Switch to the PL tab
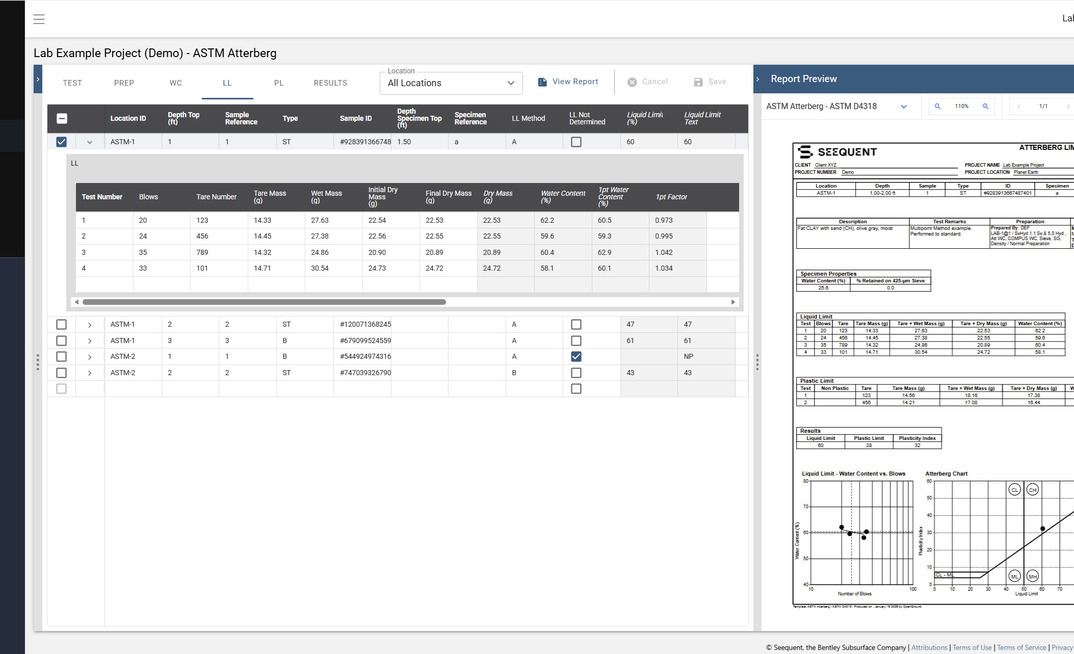This screenshot has height=654, width=1074. point(279,83)
